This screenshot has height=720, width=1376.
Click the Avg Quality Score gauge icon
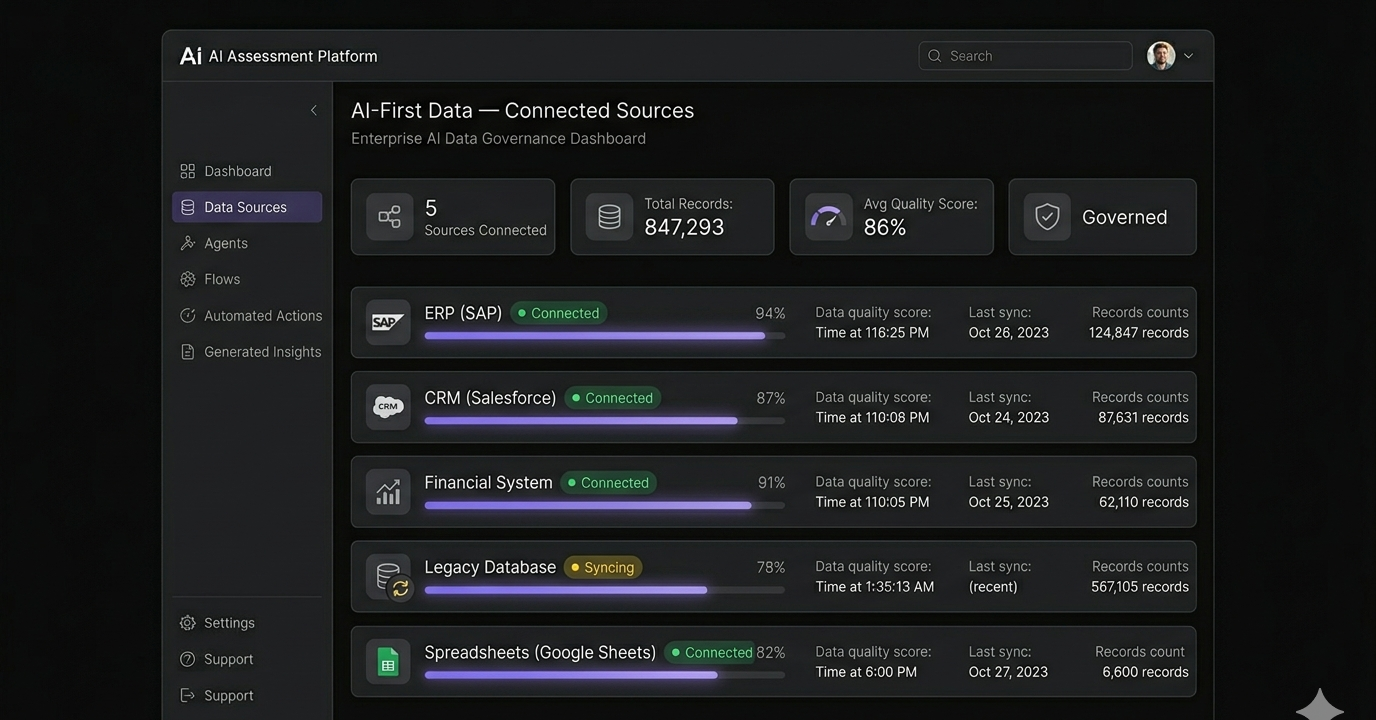pyautogui.click(x=828, y=217)
